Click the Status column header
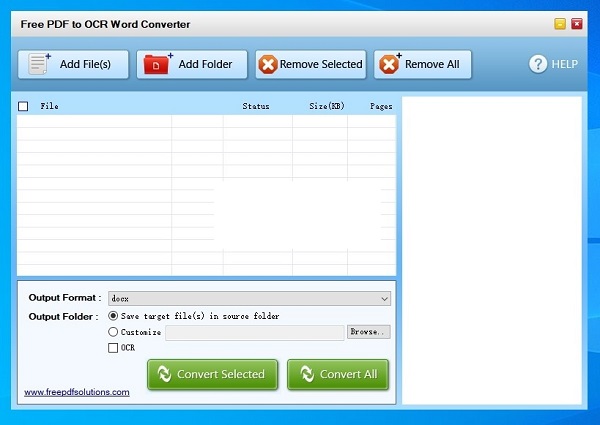The height and width of the screenshot is (425, 600). 256,106
